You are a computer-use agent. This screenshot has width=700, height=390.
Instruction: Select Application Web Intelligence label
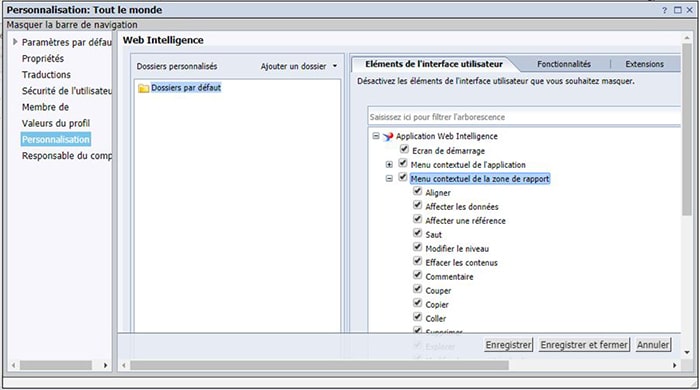click(446, 136)
